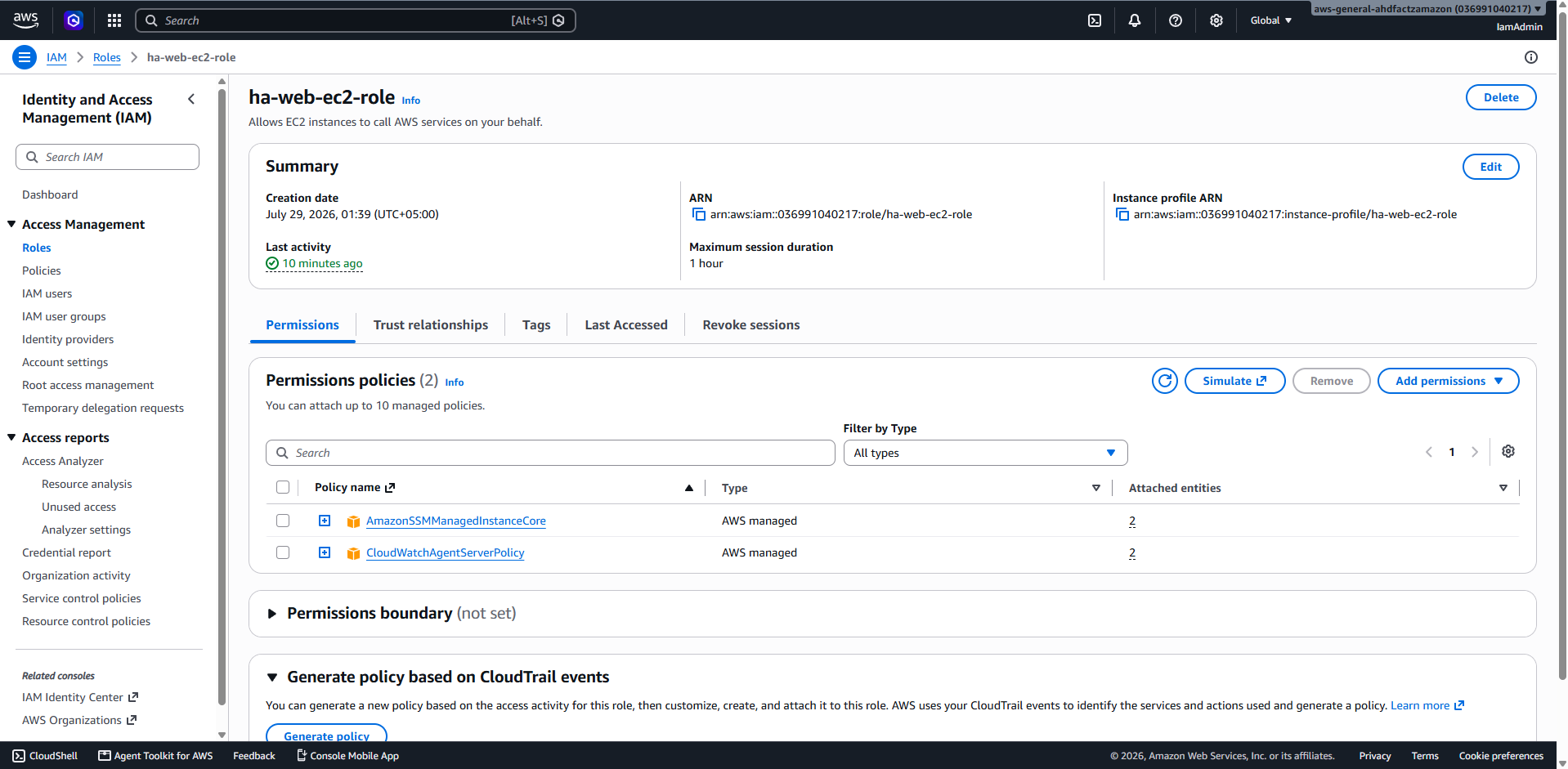The width and height of the screenshot is (1568, 769).
Task: Switch to the Last Accessed tab
Action: 626,325
